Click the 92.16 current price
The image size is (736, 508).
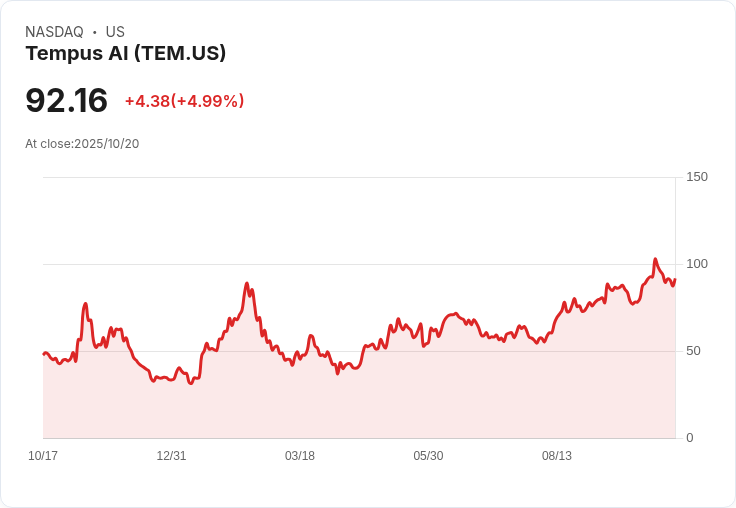pyautogui.click(x=66, y=101)
